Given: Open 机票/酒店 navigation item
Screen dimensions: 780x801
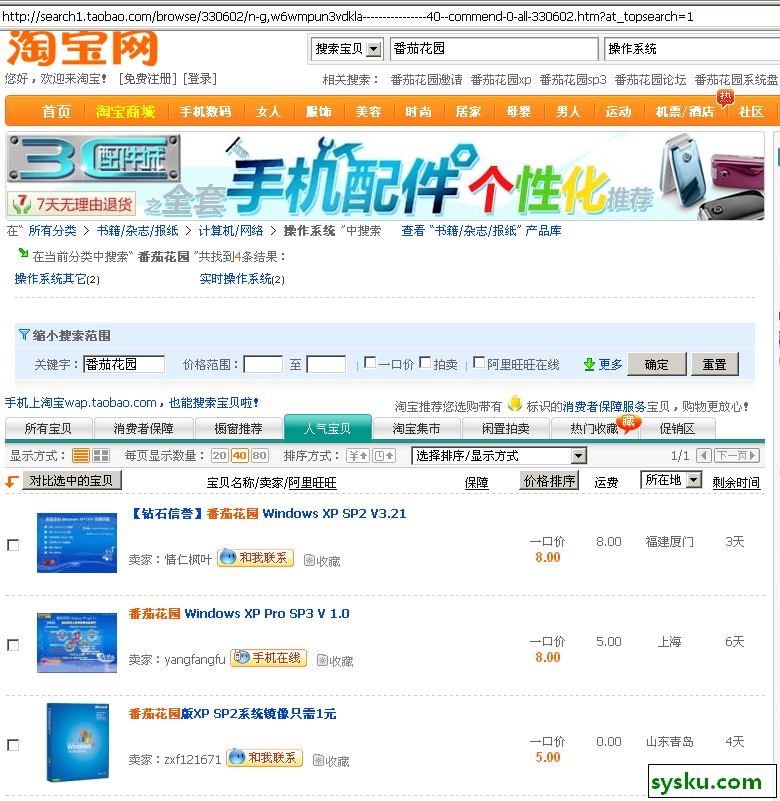Looking at the screenshot, I should pos(684,111).
